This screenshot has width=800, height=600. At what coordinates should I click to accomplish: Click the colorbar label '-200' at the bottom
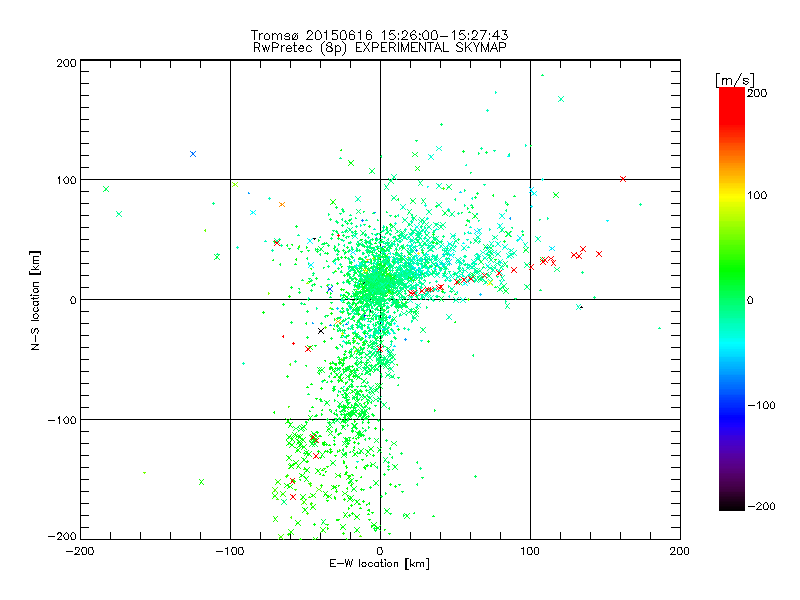coord(761,506)
